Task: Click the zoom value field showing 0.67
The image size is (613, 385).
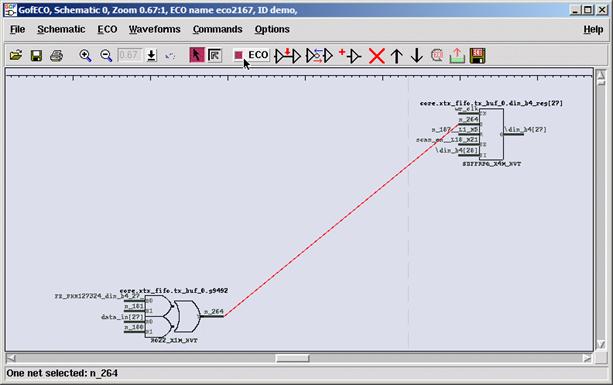Action: pyautogui.click(x=130, y=55)
